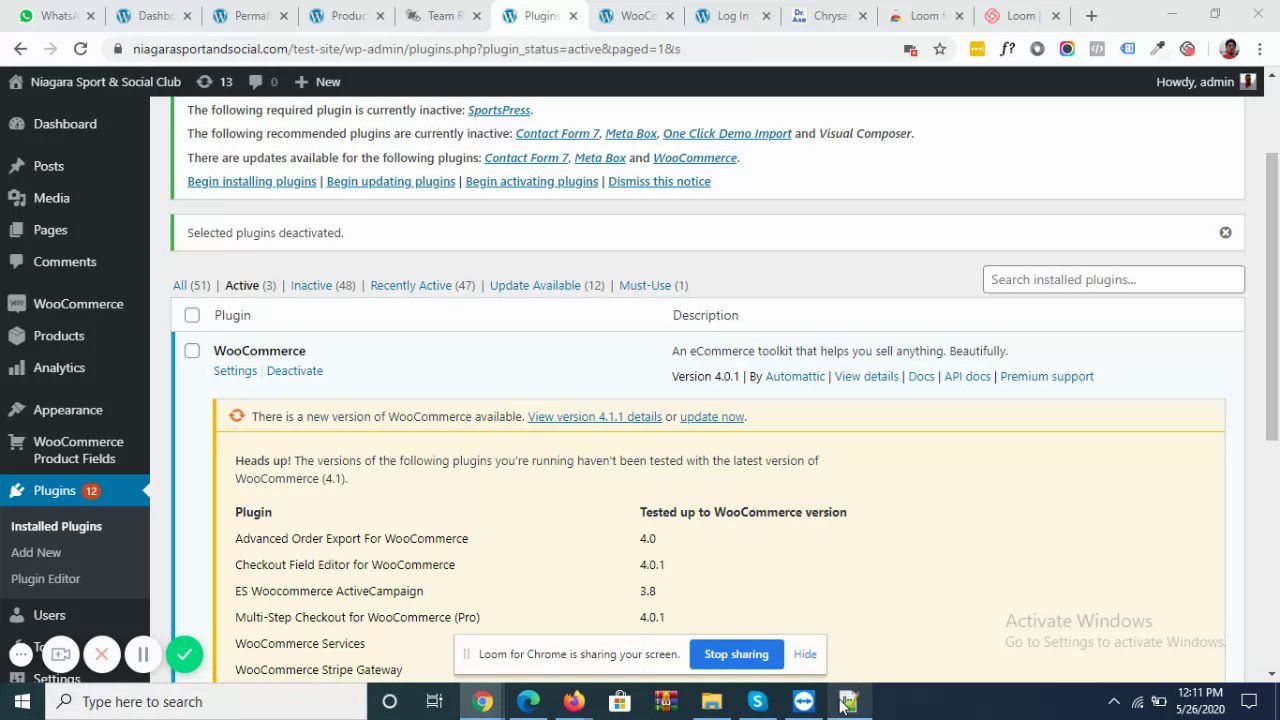Deactivate the WooCommerce plugin
The width and height of the screenshot is (1280, 720).
pyautogui.click(x=295, y=371)
